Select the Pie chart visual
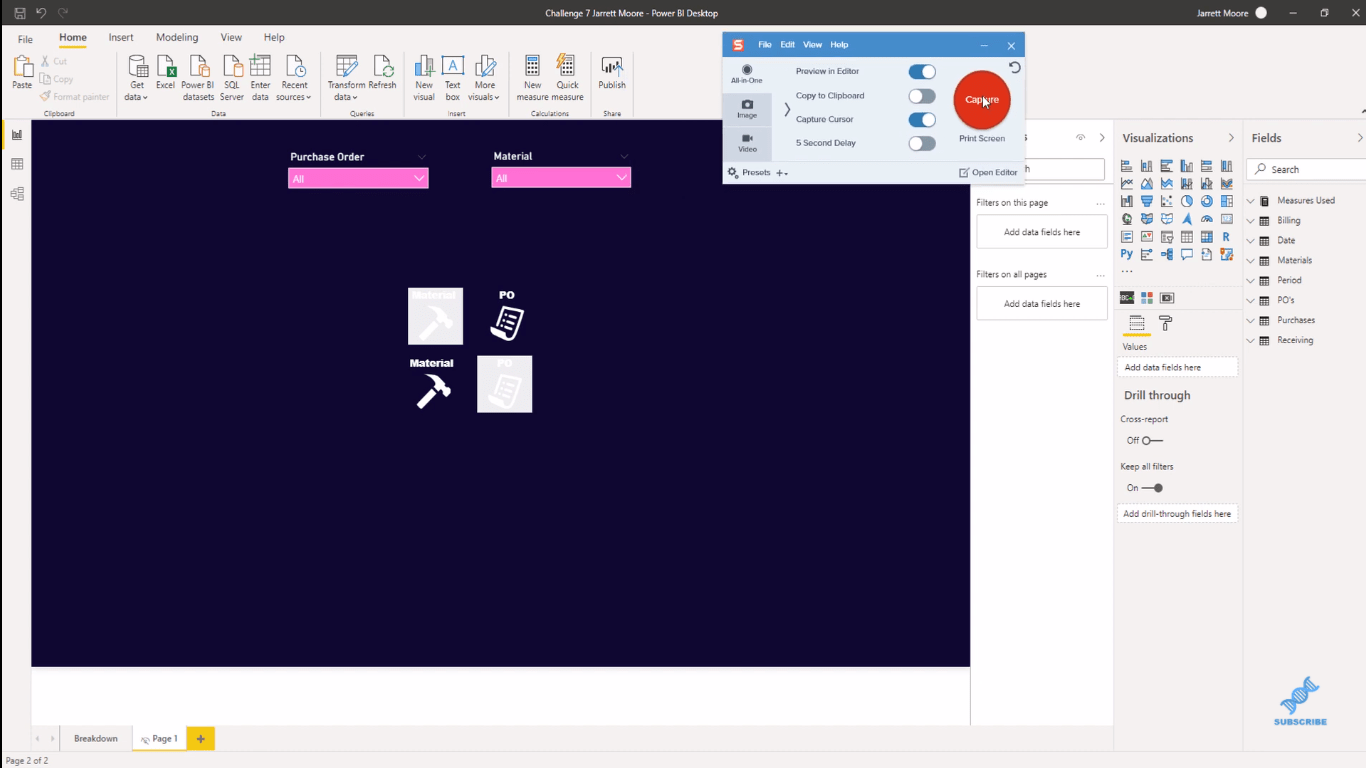Viewport: 1366px width, 768px height. (1187, 202)
